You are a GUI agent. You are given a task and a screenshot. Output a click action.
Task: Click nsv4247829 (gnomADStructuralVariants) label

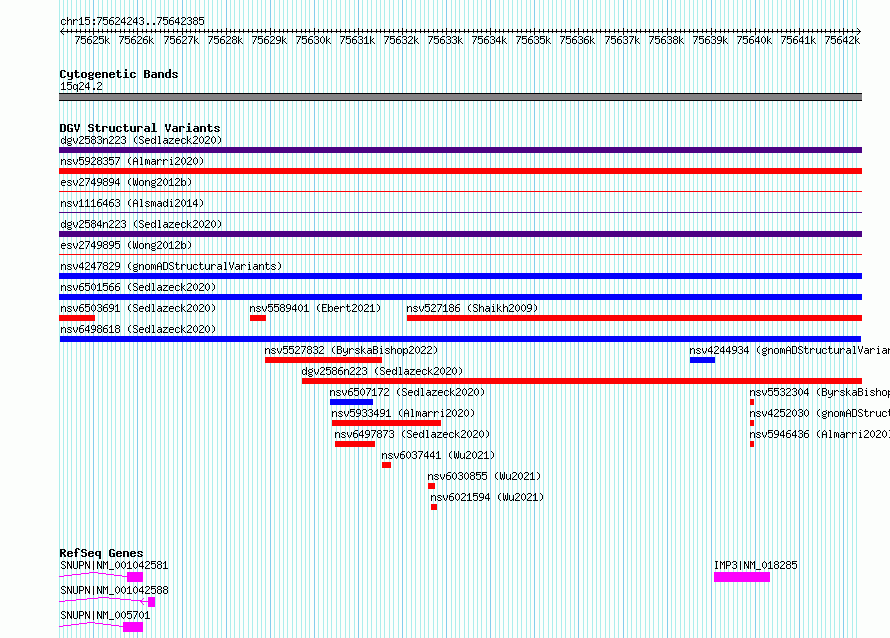[171, 266]
